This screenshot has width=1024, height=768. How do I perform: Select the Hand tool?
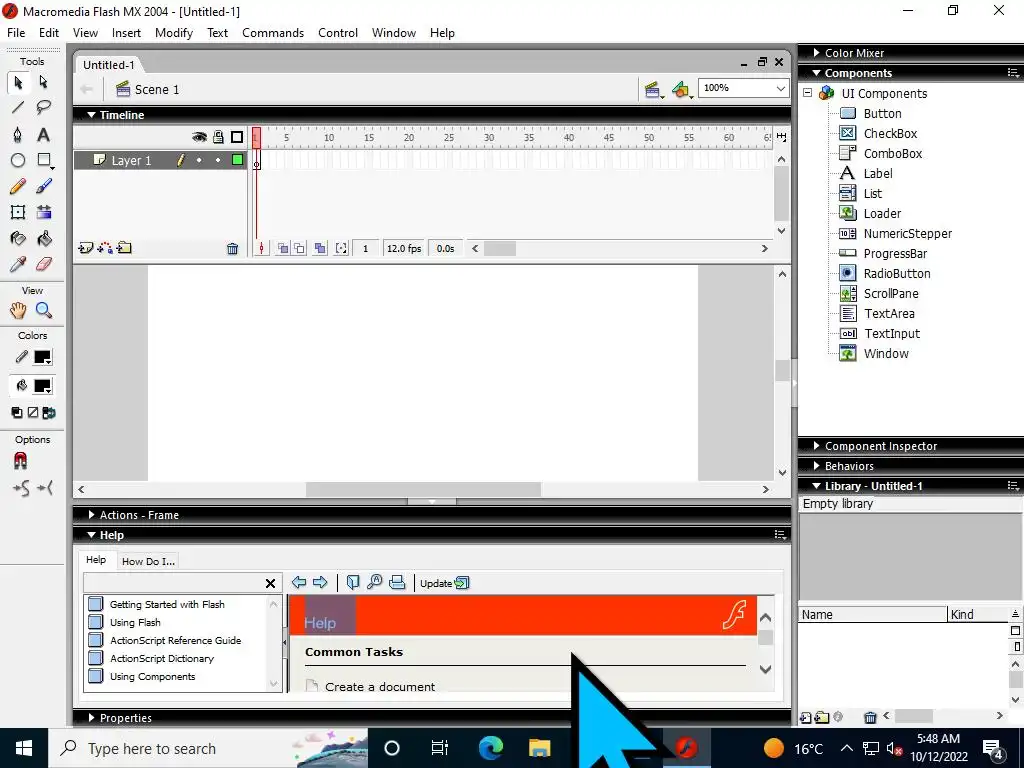click(x=18, y=310)
